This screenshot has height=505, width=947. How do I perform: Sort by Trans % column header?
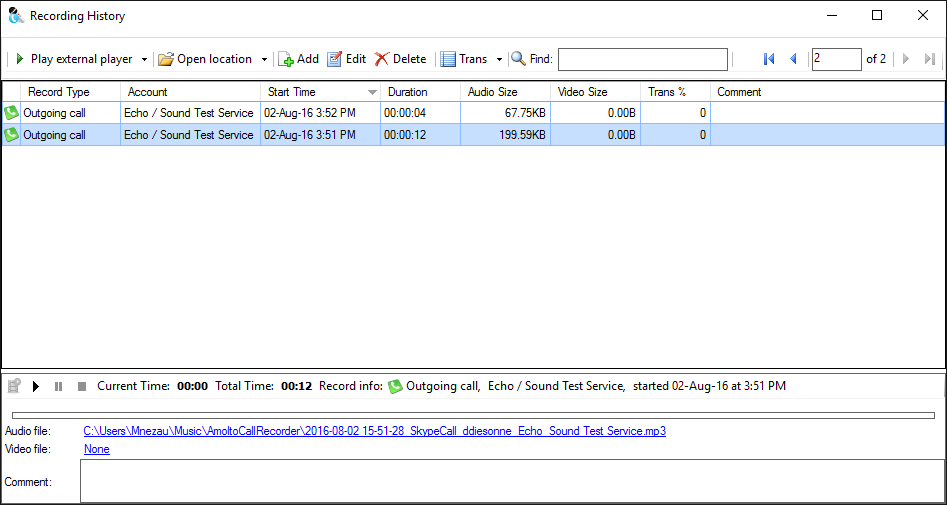pyautogui.click(x=675, y=92)
